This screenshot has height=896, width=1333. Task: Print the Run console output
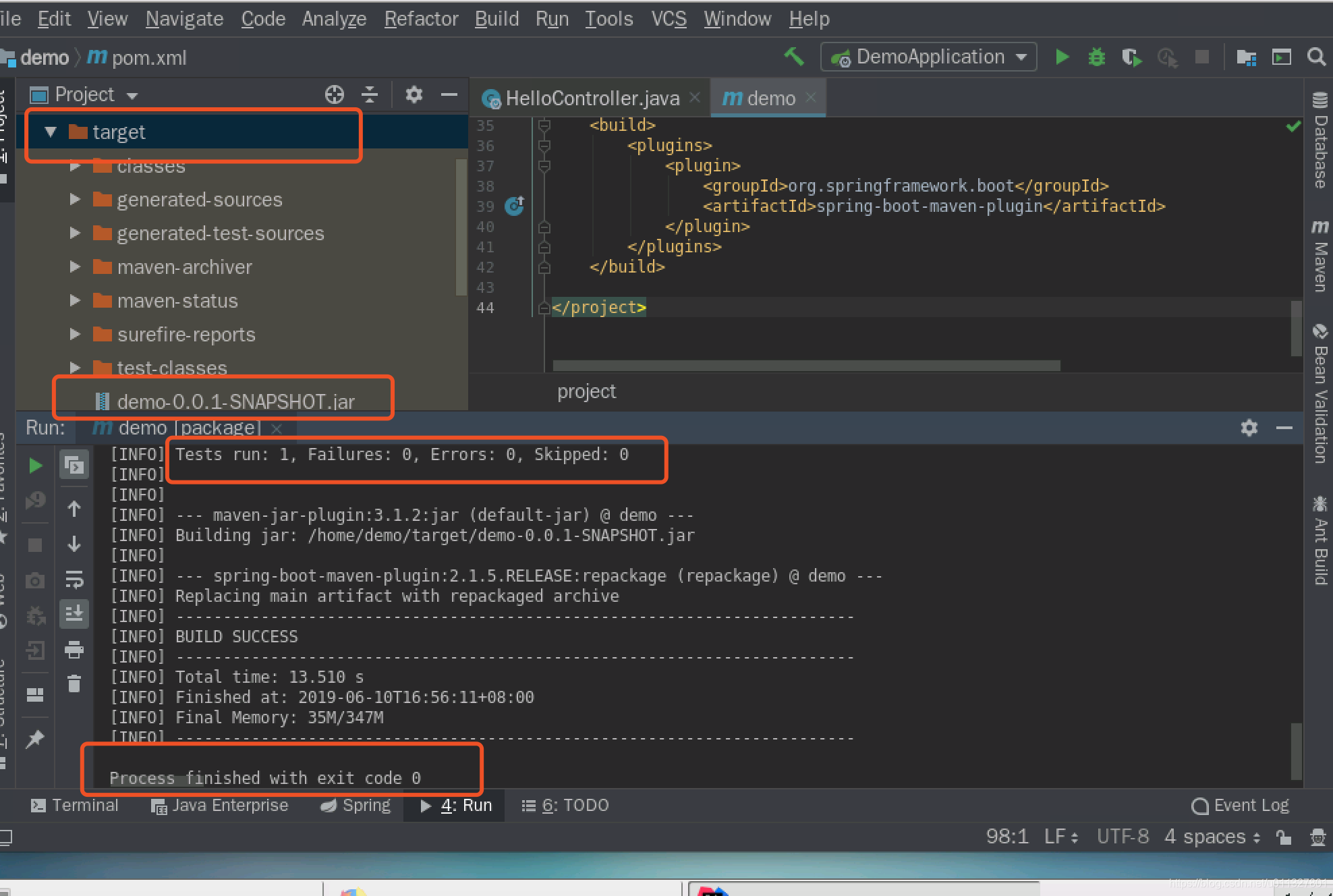click(74, 649)
